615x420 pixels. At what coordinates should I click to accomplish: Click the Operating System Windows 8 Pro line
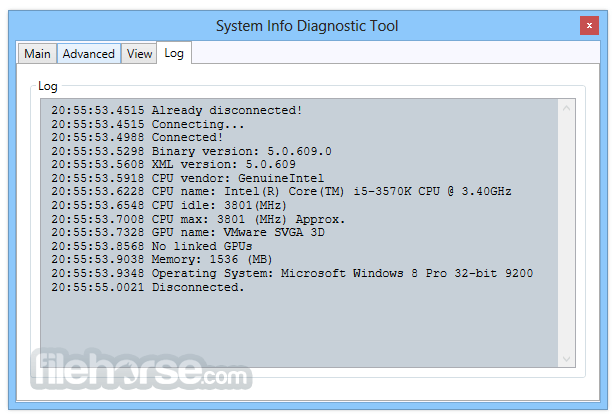coord(292,273)
